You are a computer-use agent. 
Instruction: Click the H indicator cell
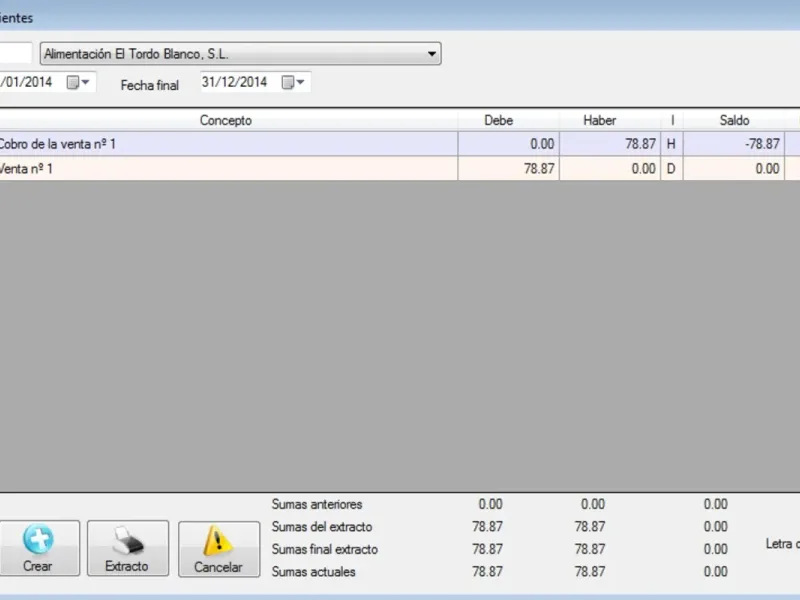click(671, 144)
